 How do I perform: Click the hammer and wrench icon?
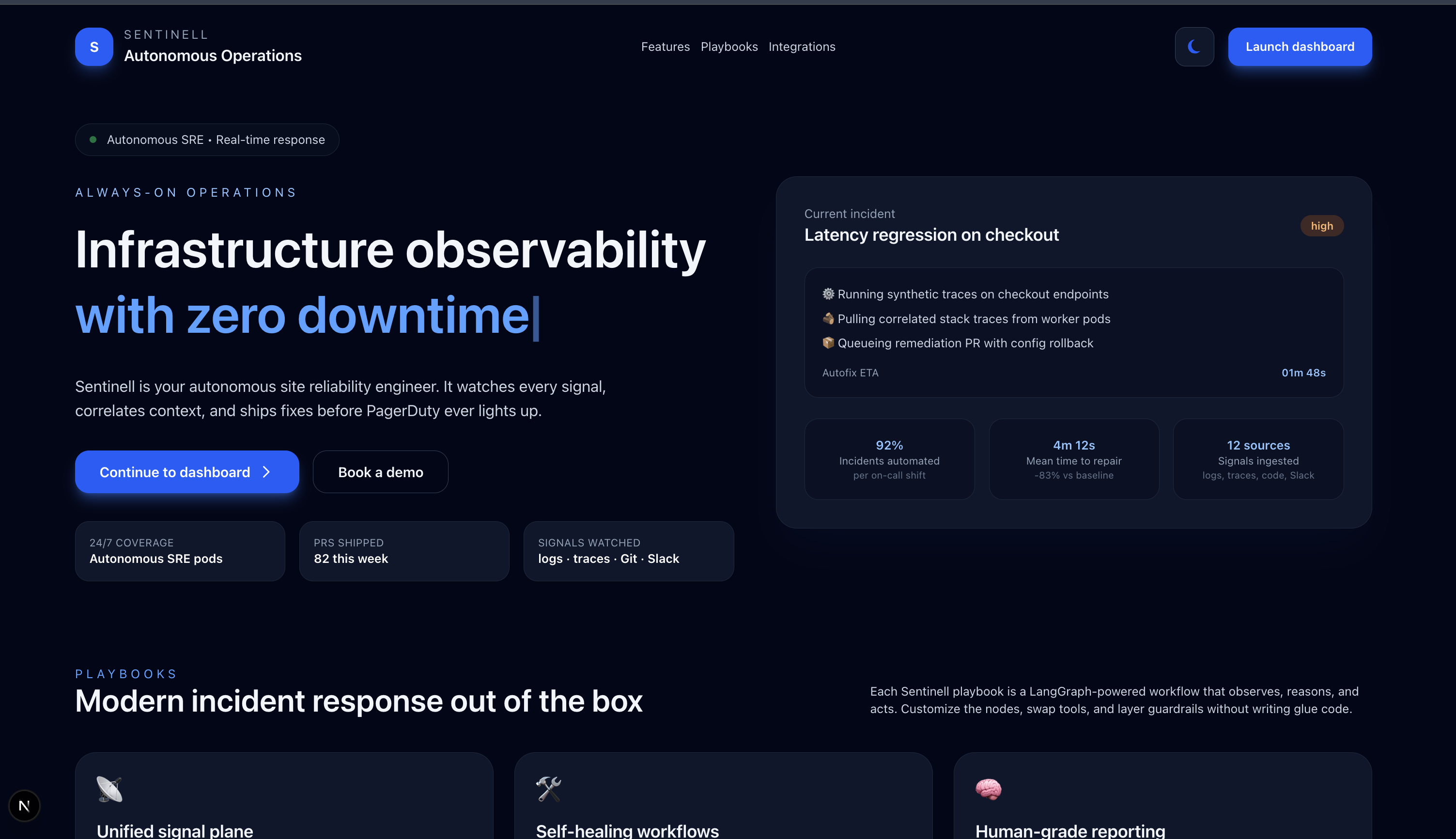click(x=548, y=789)
